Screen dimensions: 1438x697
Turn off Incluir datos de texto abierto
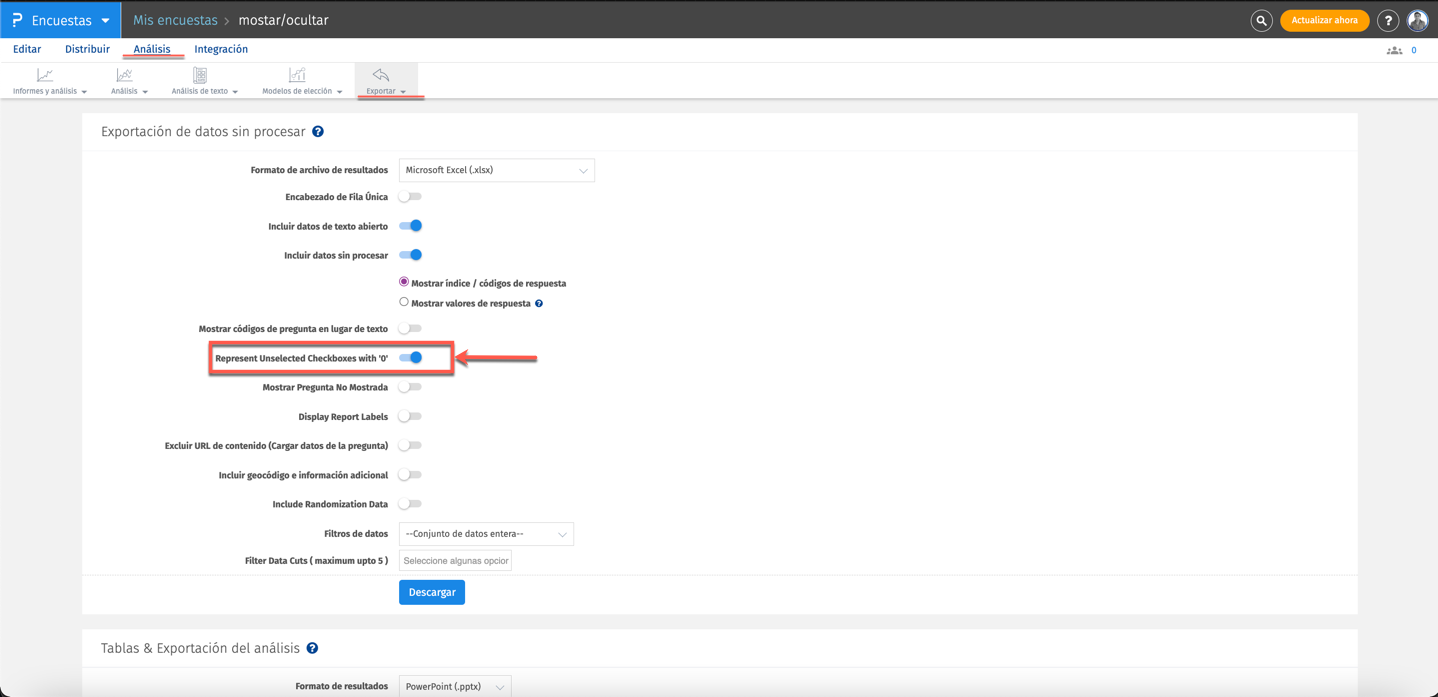coord(411,226)
